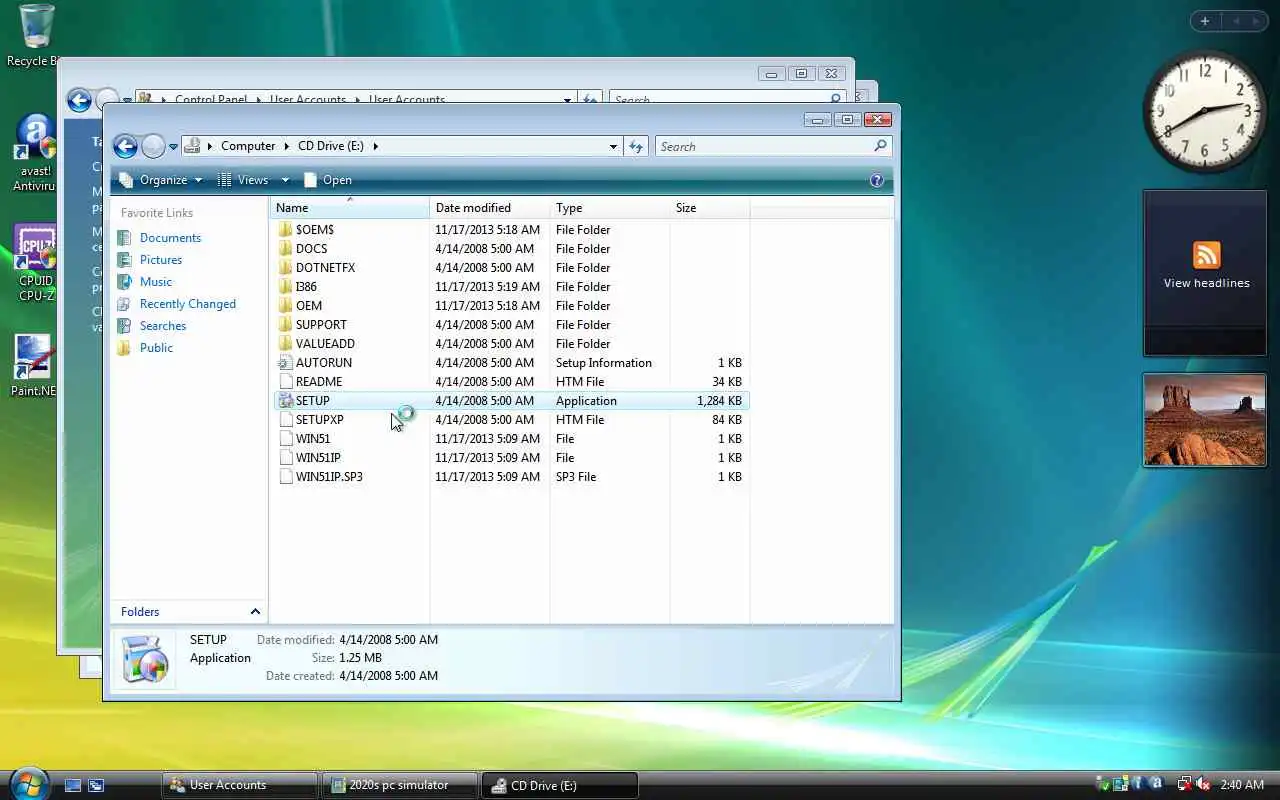The height and width of the screenshot is (800, 1280).
Task: Sort by the Date modified column header
Action: click(x=490, y=208)
